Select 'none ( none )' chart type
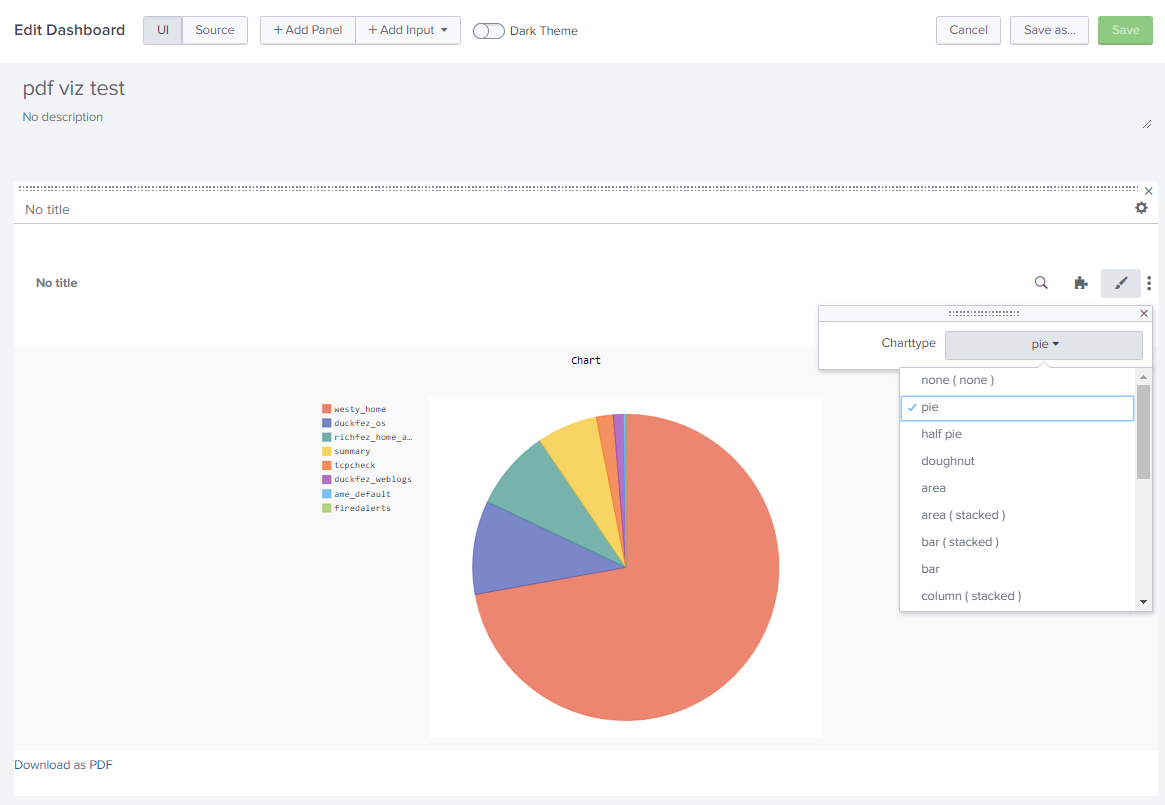Viewport: 1165px width, 805px height. click(x=1017, y=381)
